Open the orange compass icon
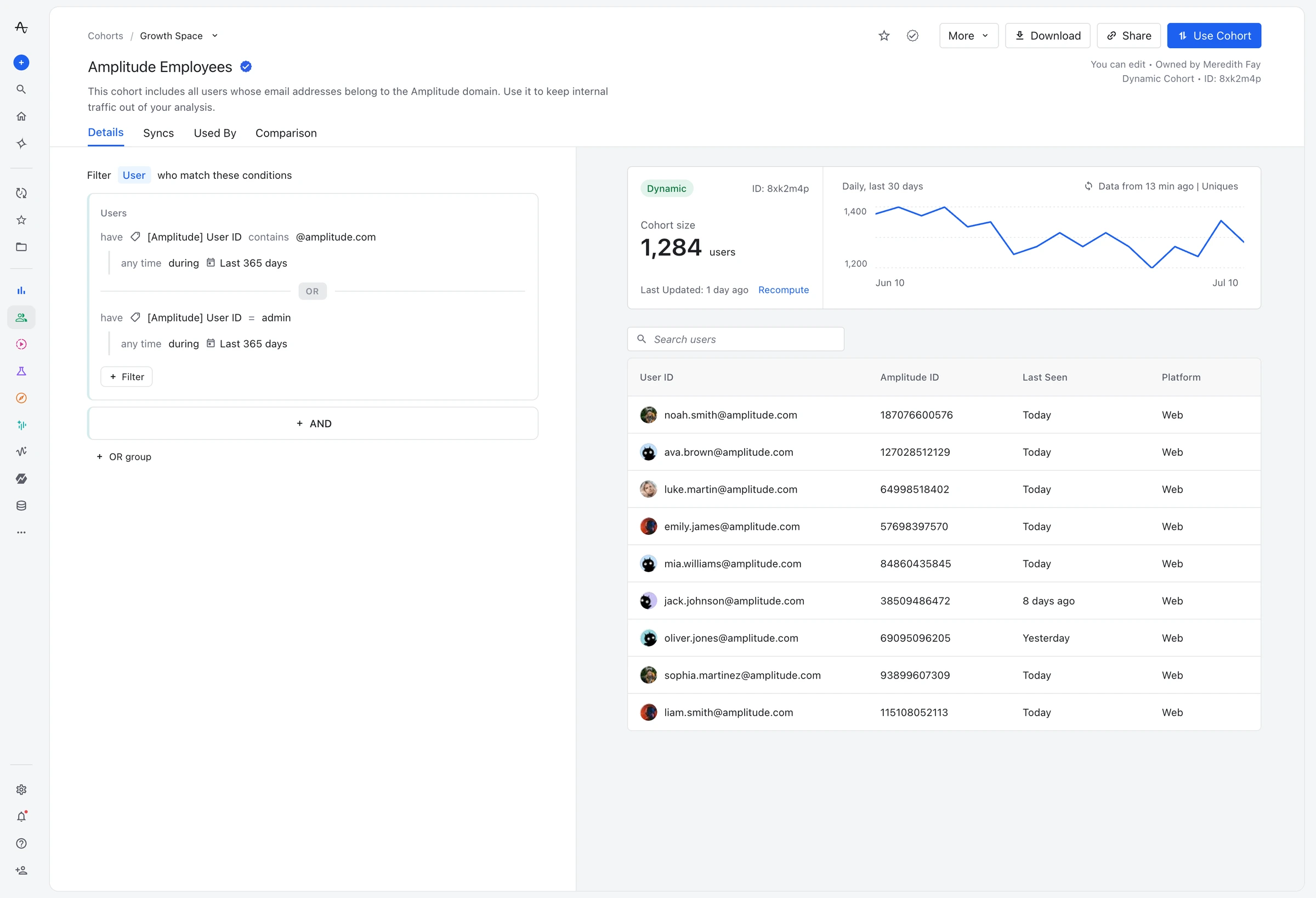1316x898 pixels. click(x=21, y=398)
